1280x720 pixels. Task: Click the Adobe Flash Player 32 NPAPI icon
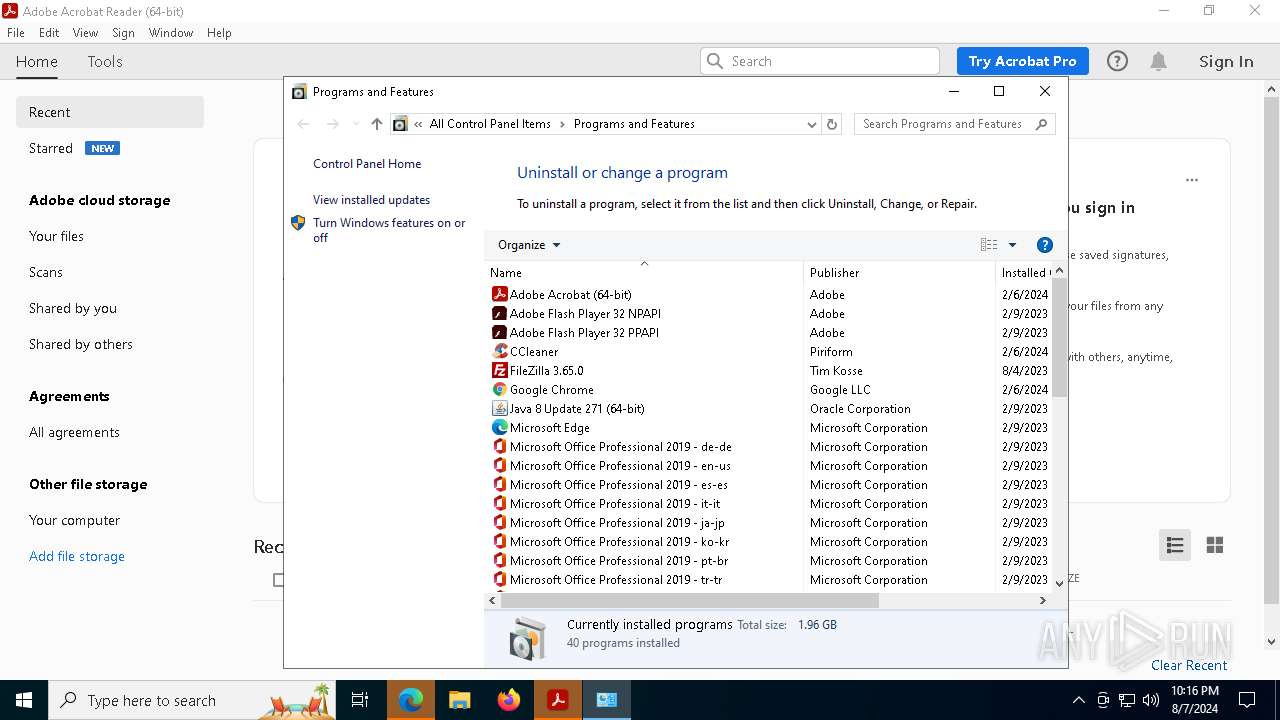point(500,313)
